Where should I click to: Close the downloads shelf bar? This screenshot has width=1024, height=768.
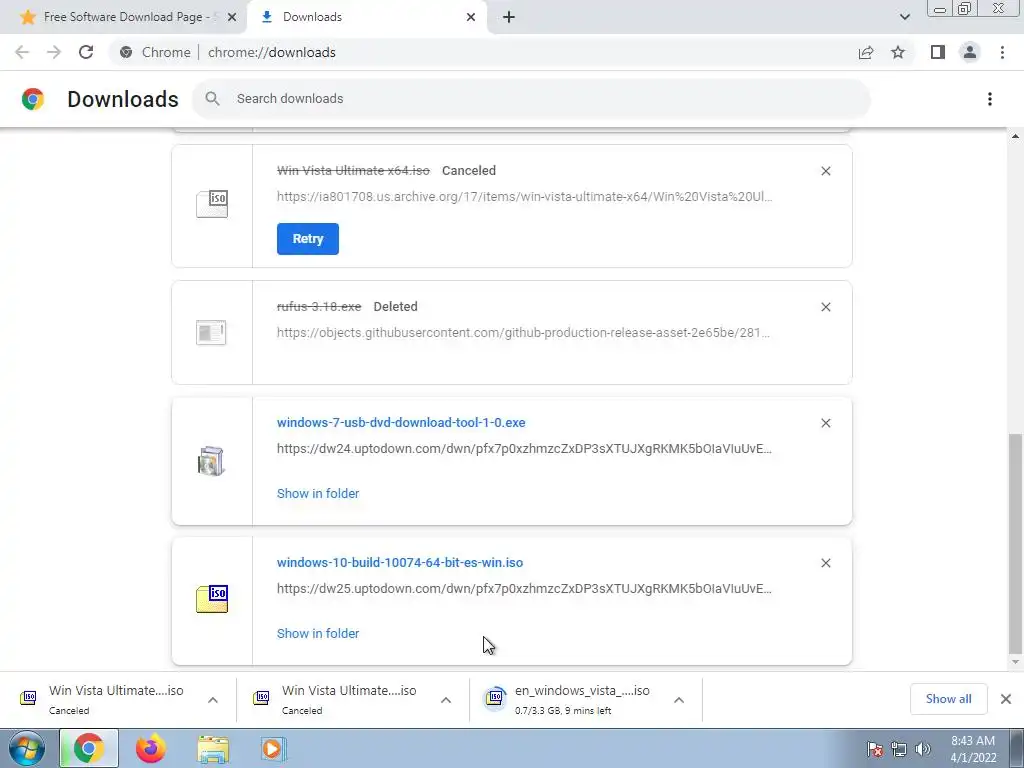click(1006, 699)
